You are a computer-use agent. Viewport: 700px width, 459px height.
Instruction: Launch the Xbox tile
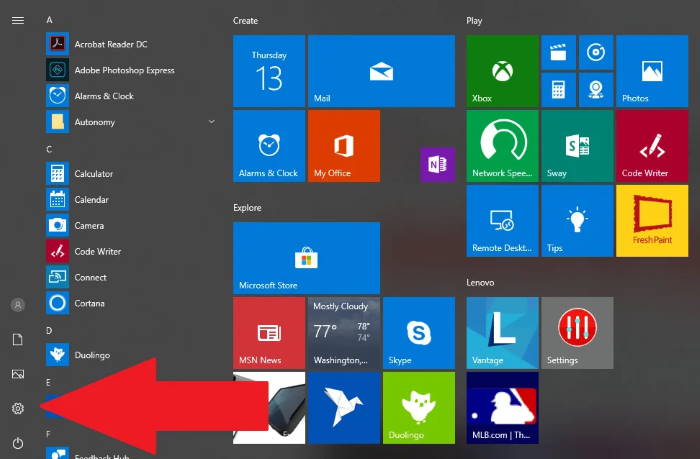pyautogui.click(x=502, y=71)
